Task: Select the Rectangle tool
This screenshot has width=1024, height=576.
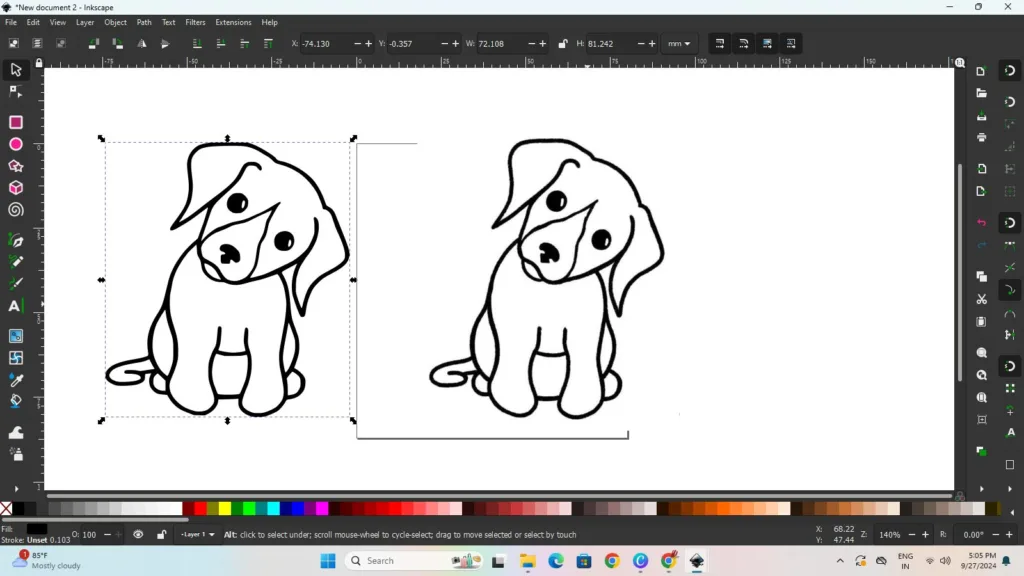Action: 16,122
